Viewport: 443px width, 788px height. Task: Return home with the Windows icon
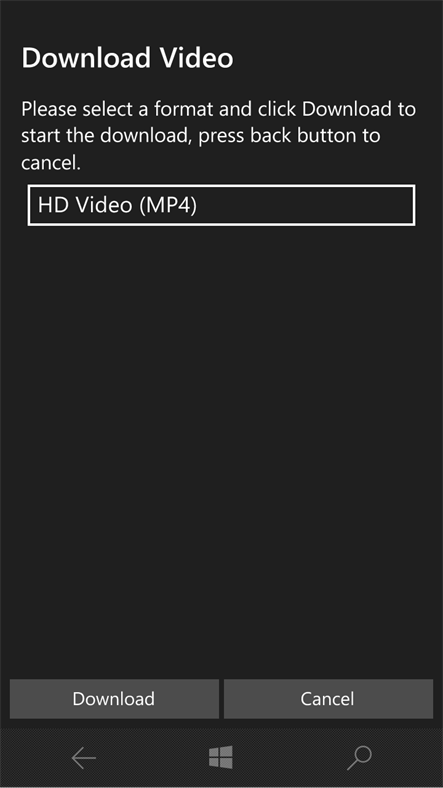click(221, 757)
